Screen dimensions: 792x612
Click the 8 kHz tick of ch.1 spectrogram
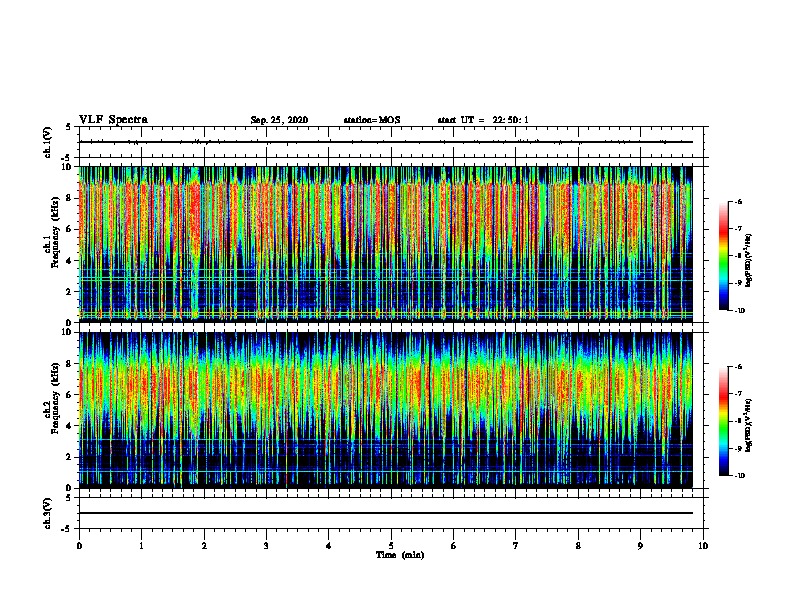pos(69,198)
